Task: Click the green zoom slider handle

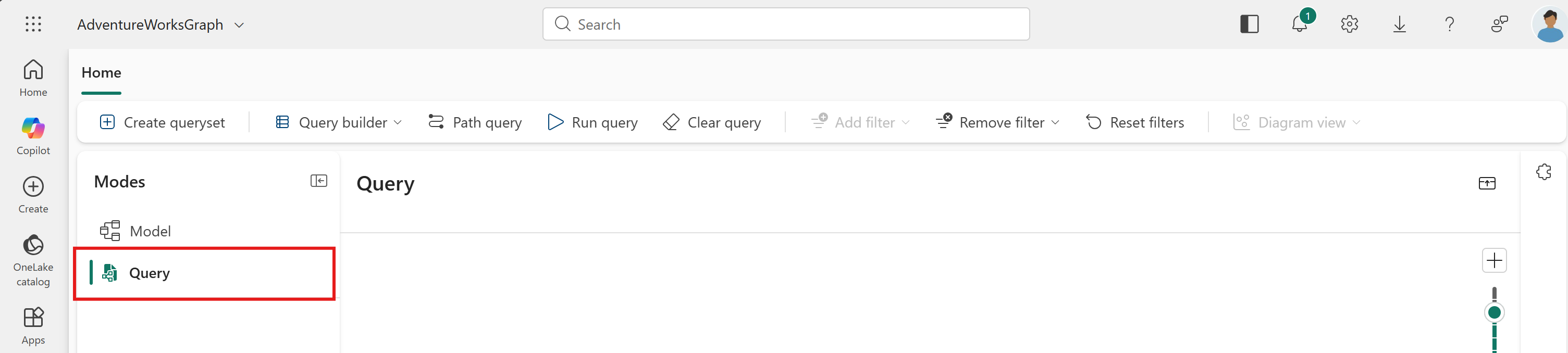Action: pyautogui.click(x=1493, y=313)
